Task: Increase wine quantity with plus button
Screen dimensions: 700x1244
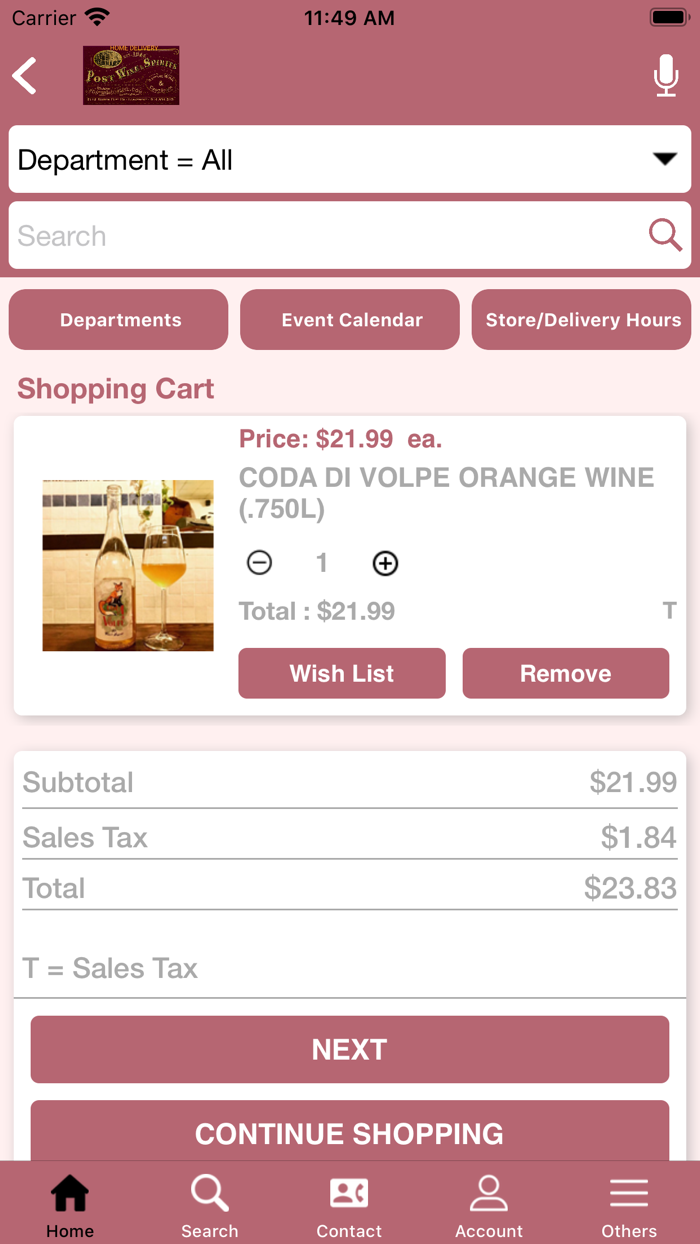Action: [x=385, y=563]
